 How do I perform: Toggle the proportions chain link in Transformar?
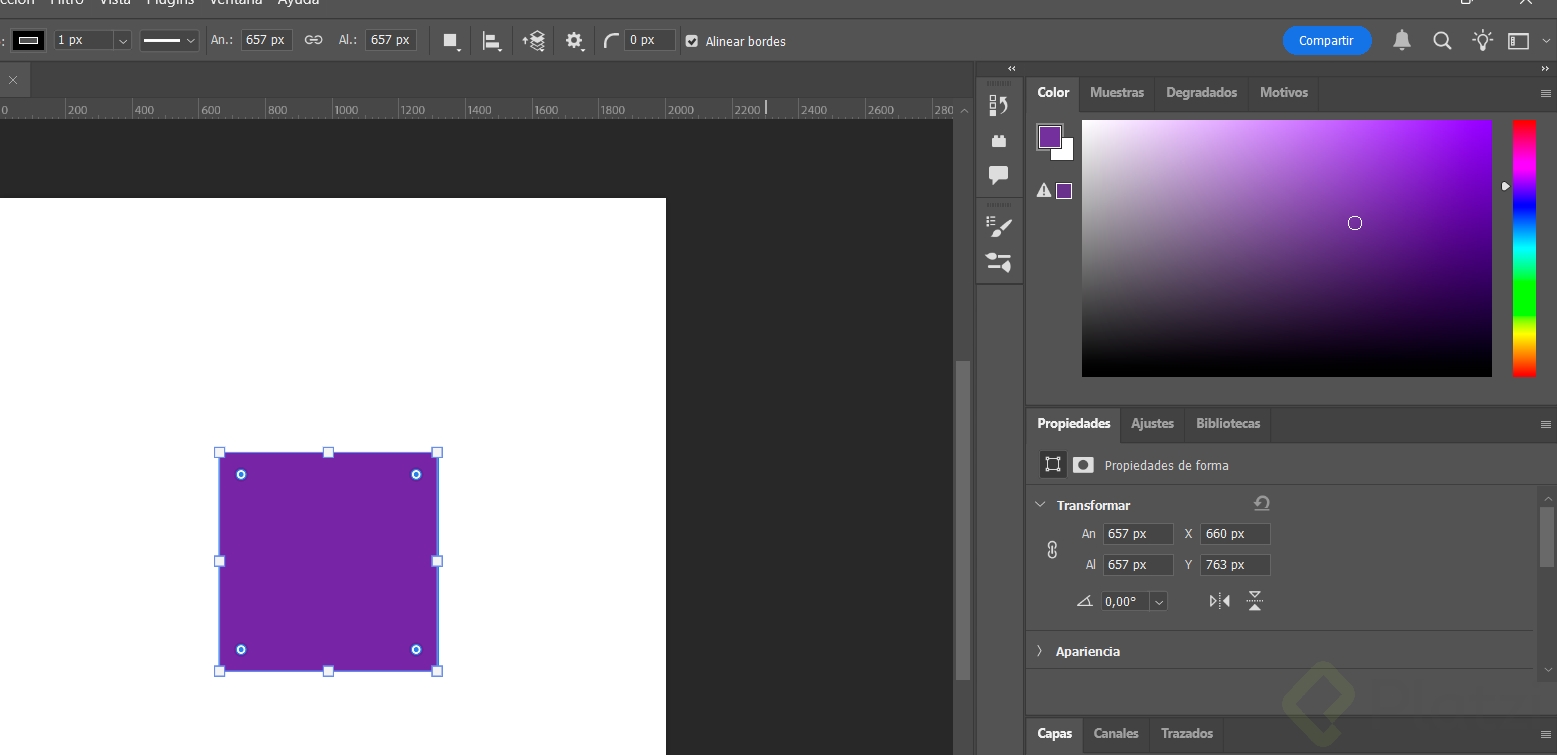tap(1052, 549)
